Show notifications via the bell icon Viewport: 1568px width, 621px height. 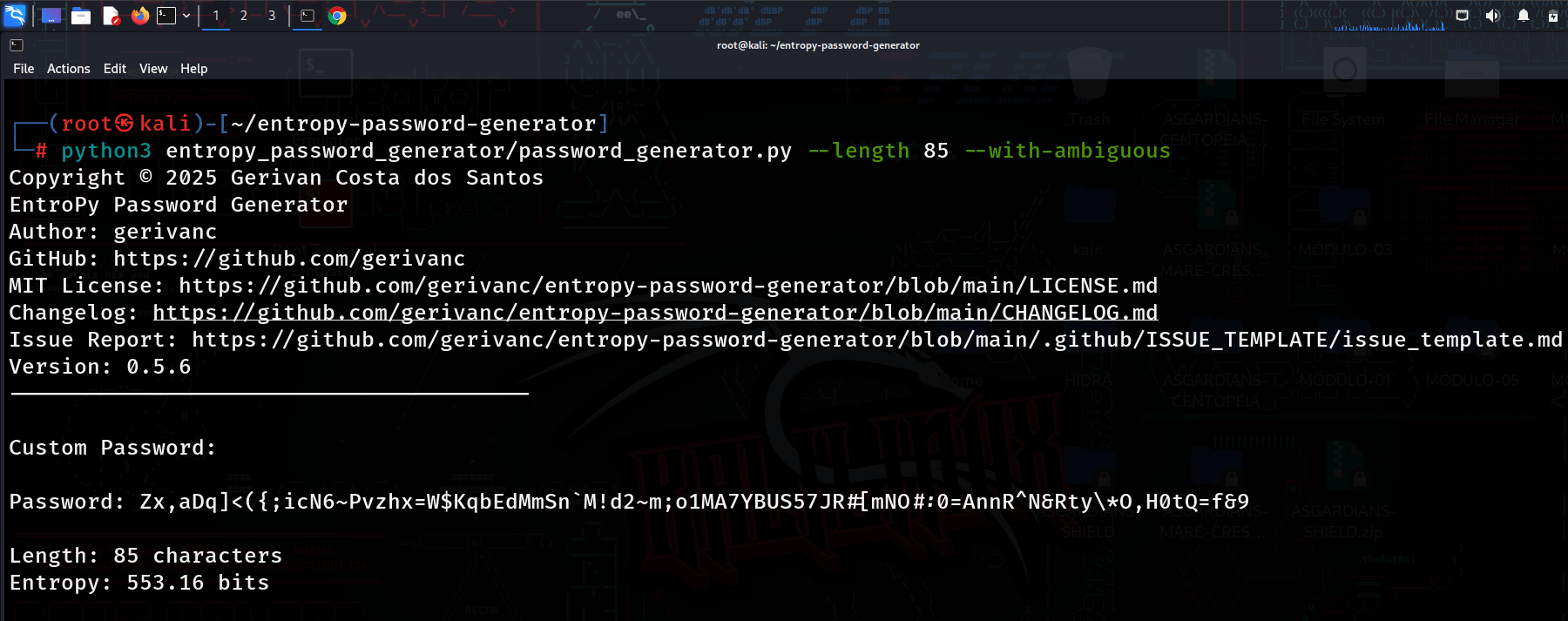1524,16
